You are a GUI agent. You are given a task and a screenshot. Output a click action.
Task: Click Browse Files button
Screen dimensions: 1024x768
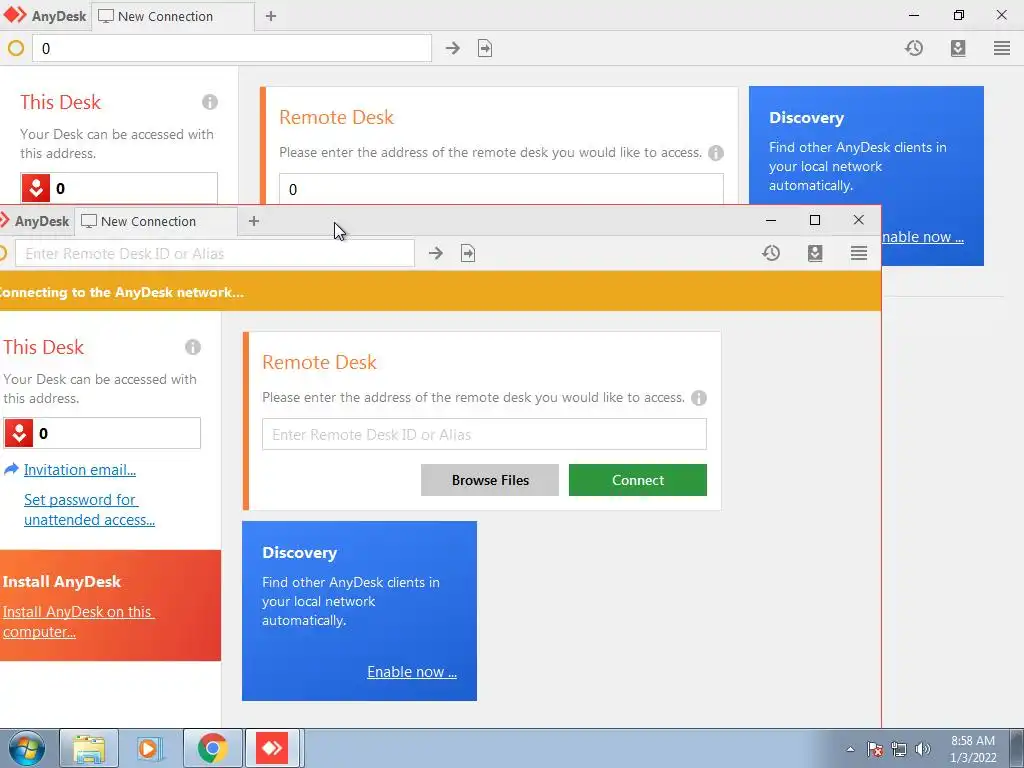click(490, 480)
